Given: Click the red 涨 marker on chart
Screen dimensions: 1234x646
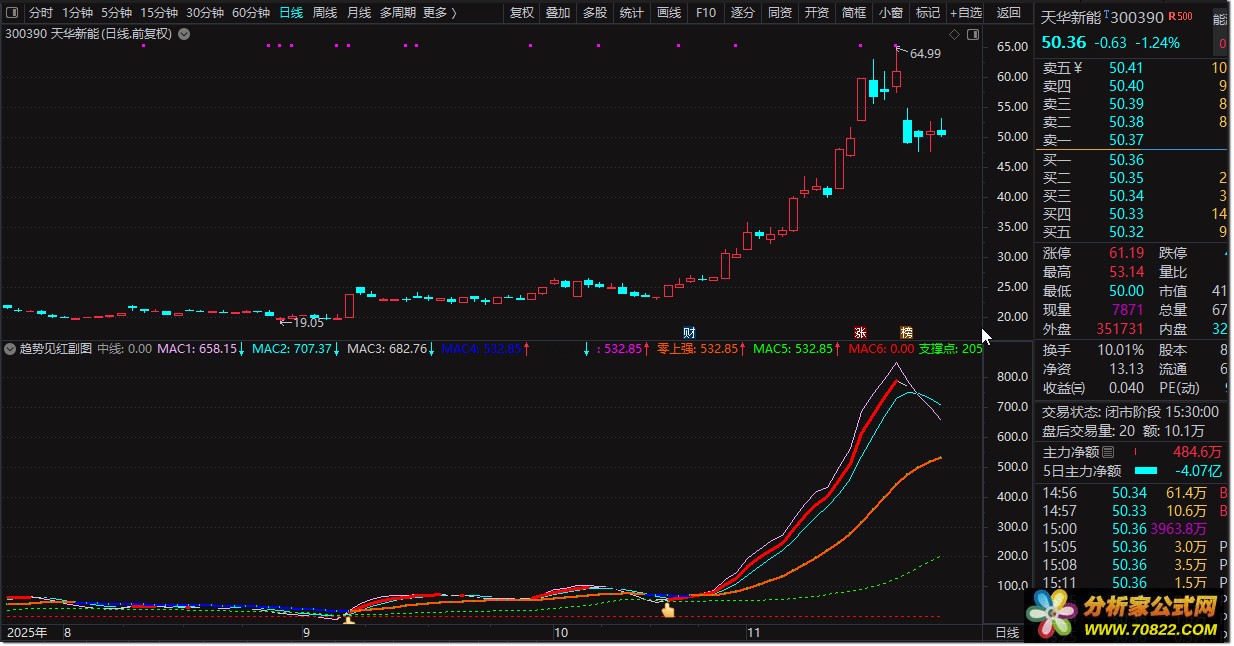Looking at the screenshot, I should tap(859, 332).
